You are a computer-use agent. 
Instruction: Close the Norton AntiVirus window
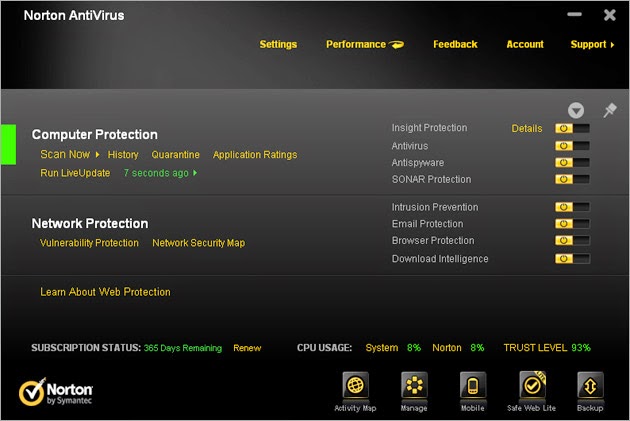[x=610, y=15]
